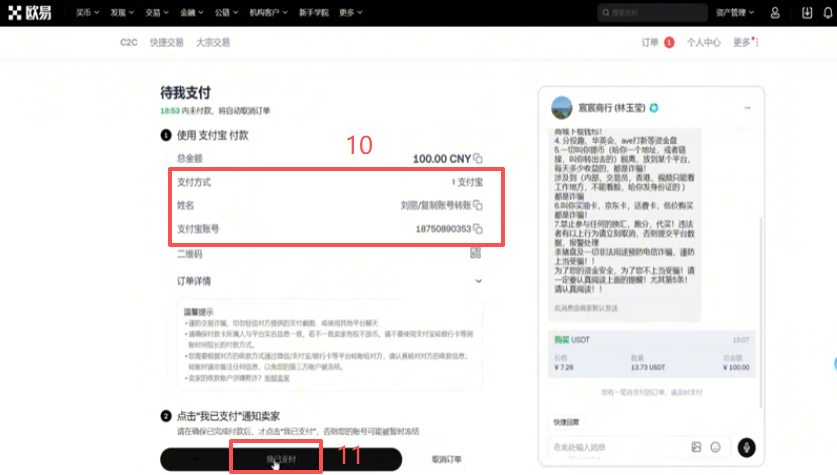The image size is (837, 475).
Task: Switch to the 大宗交易 tab
Action: (213, 42)
